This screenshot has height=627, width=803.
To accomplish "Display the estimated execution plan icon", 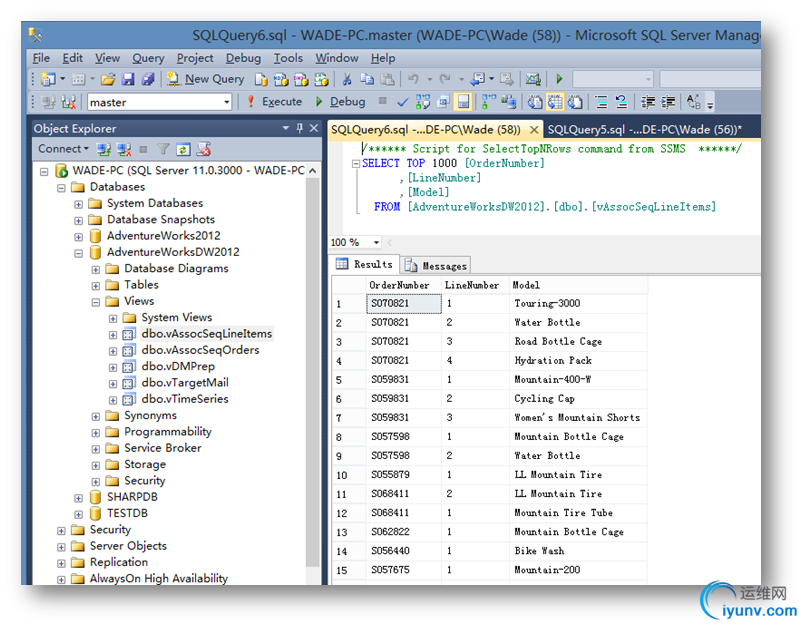I will click(423, 102).
